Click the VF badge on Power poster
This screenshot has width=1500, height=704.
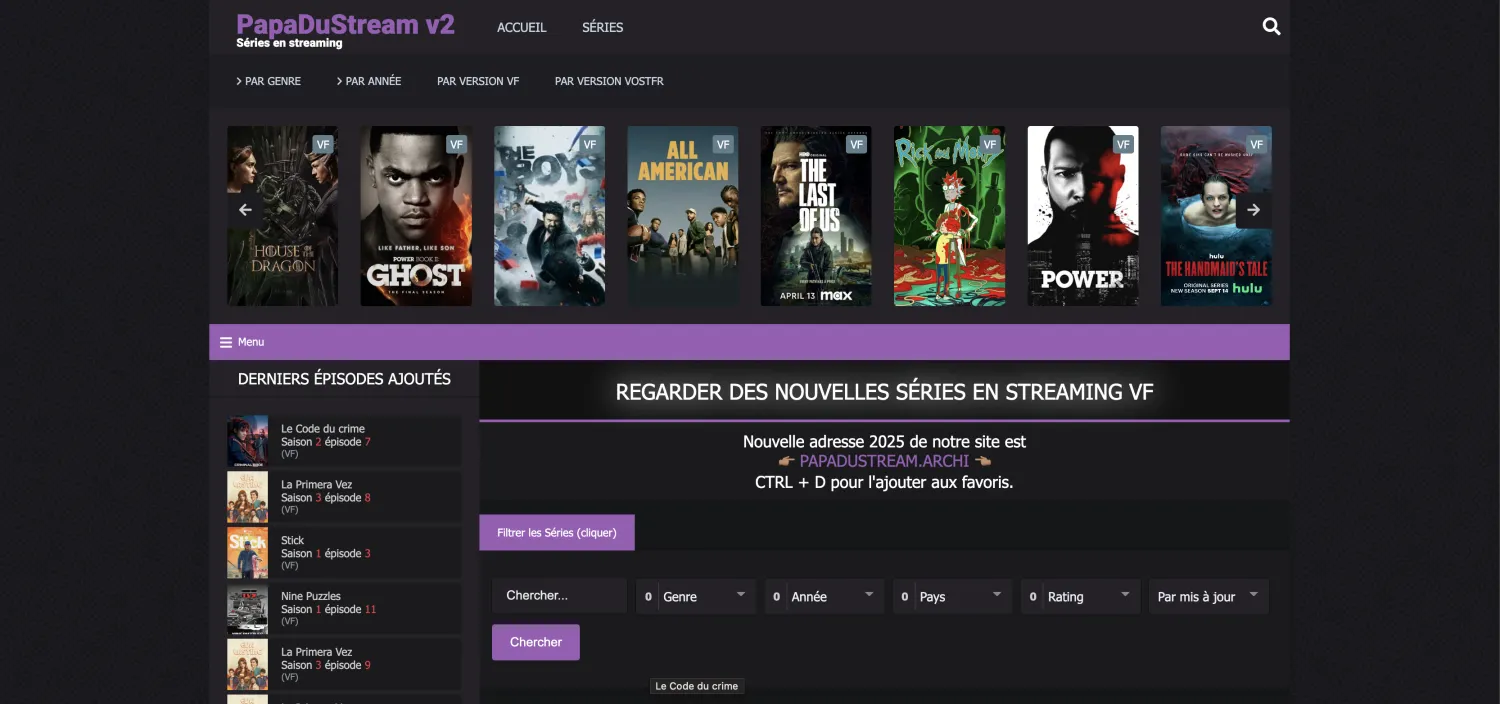[1123, 144]
